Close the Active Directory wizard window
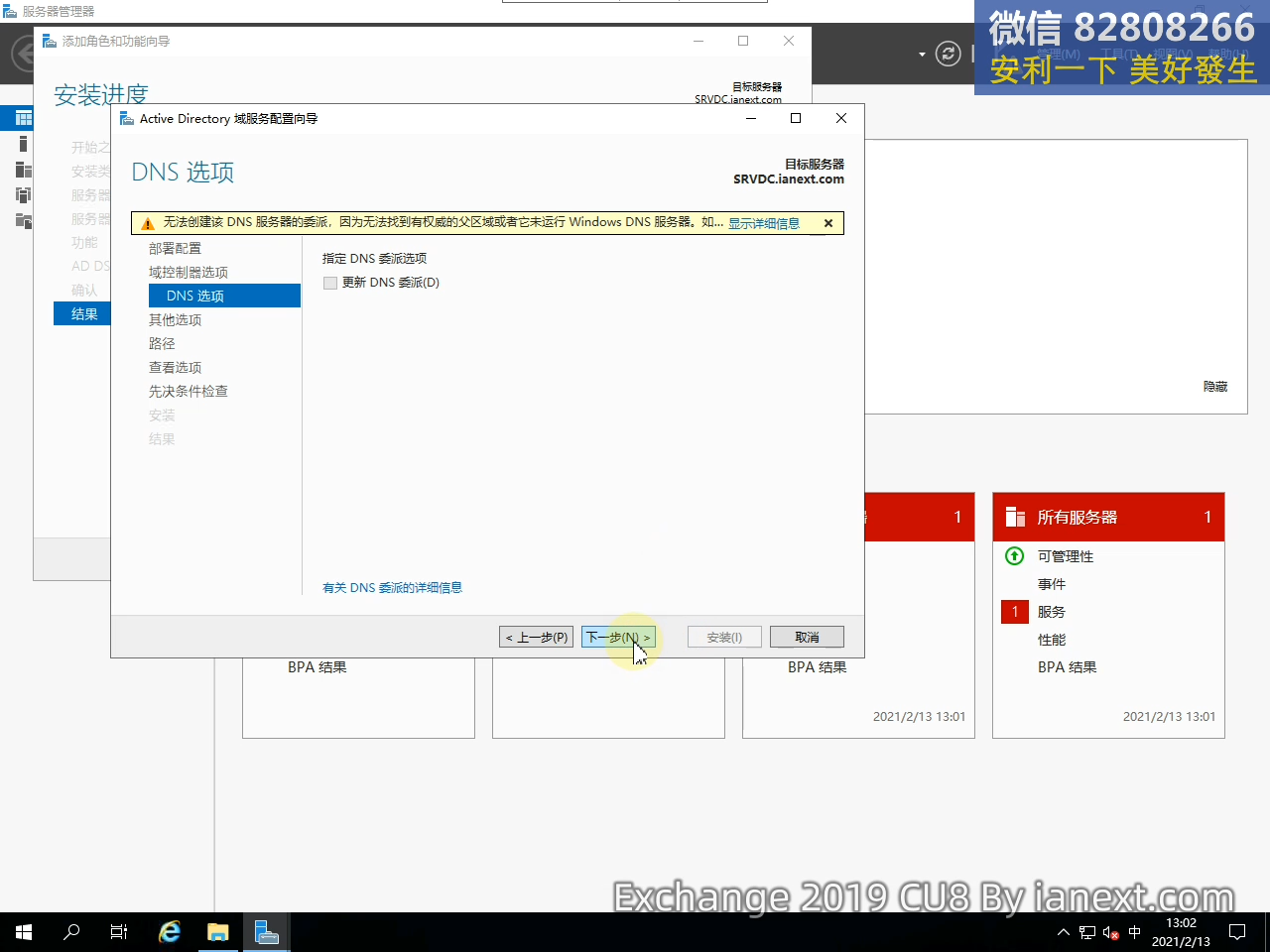 (x=841, y=118)
